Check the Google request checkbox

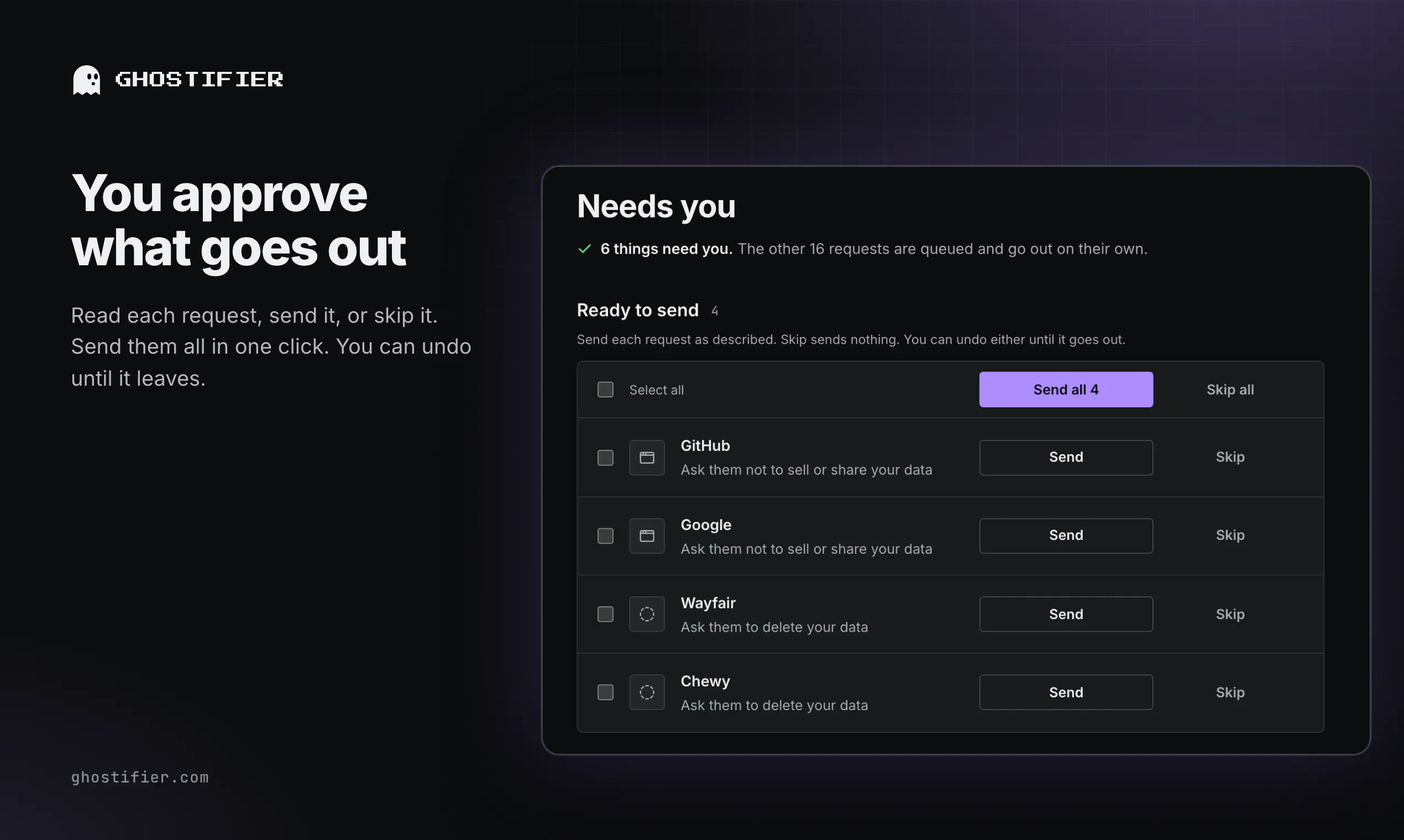click(x=605, y=535)
